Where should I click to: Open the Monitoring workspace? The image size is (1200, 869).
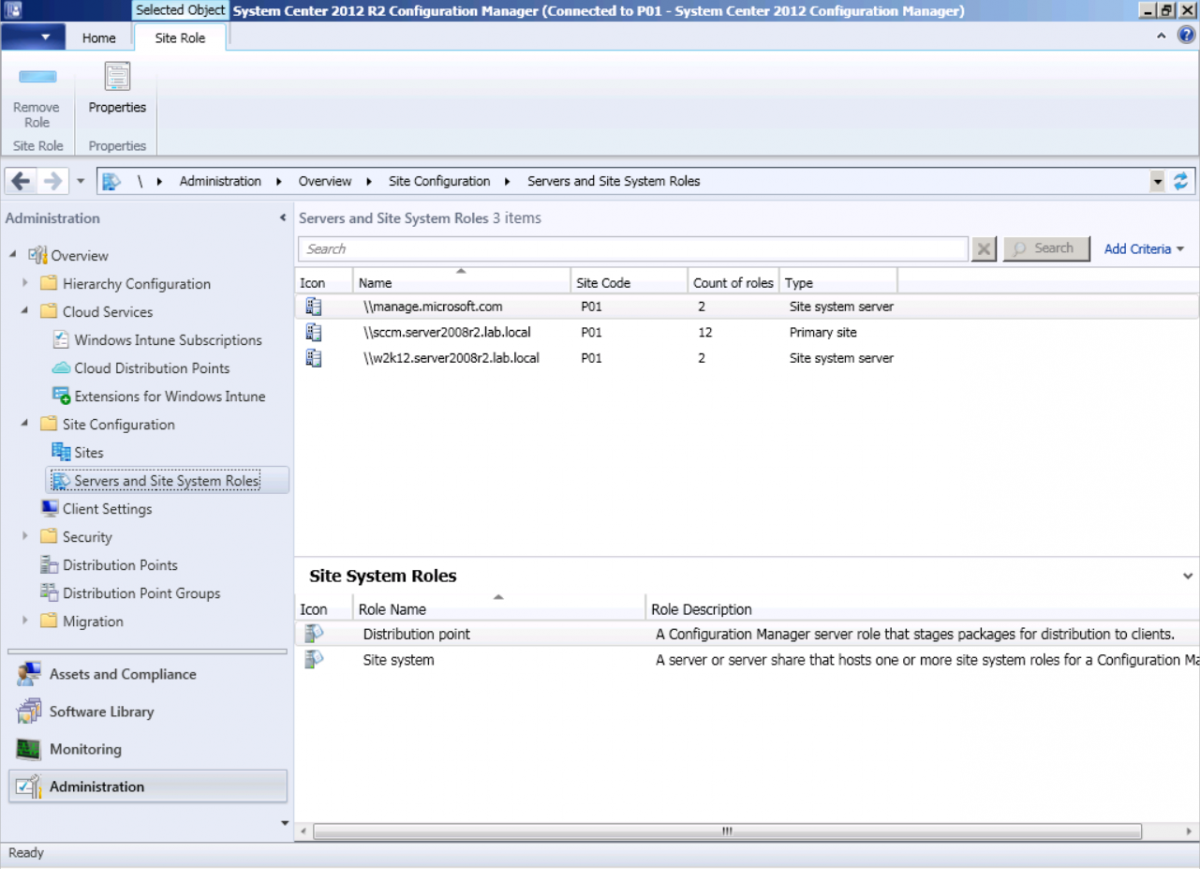(148, 749)
